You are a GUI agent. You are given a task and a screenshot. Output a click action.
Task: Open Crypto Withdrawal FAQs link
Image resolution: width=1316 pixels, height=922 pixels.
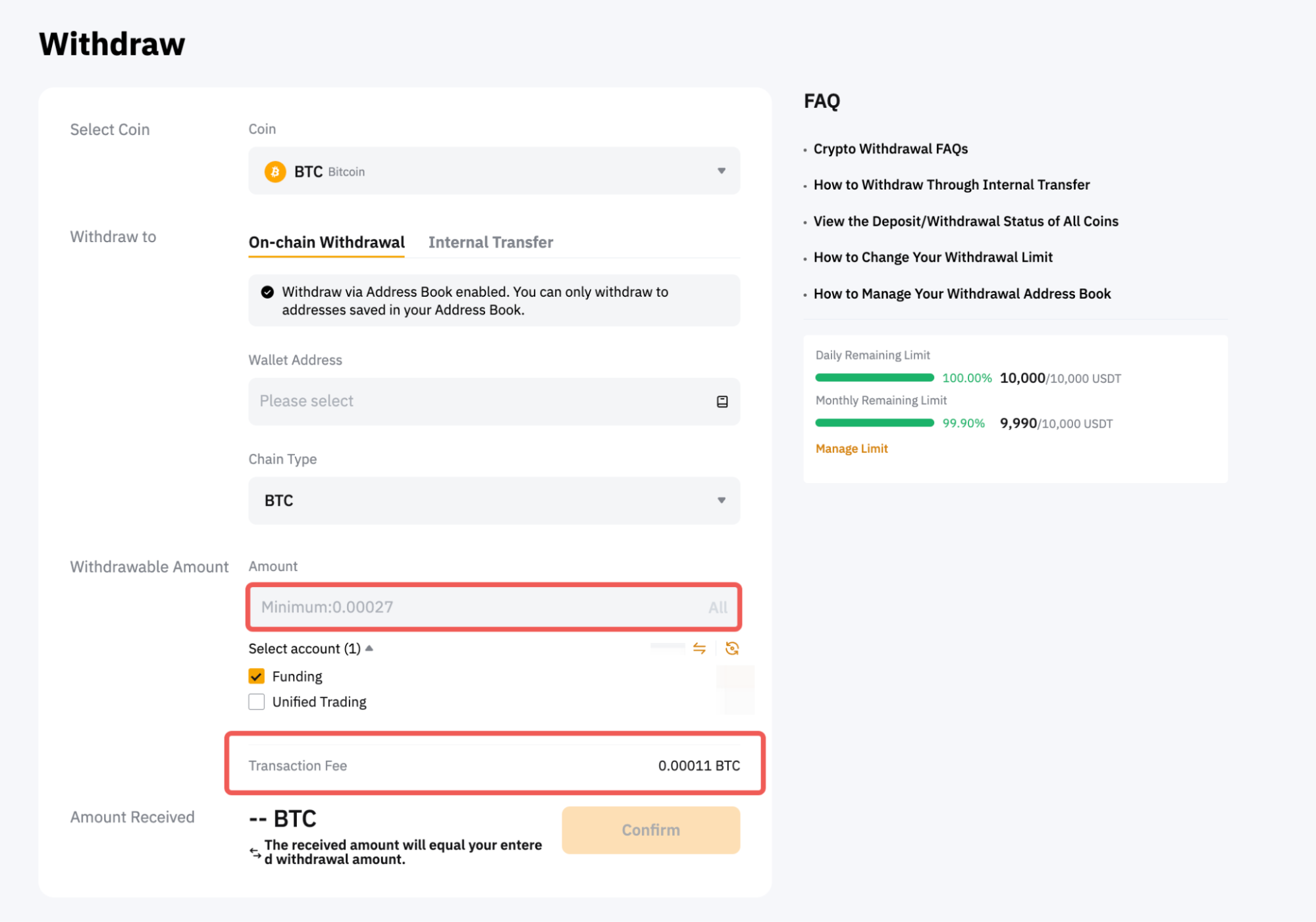(x=890, y=149)
